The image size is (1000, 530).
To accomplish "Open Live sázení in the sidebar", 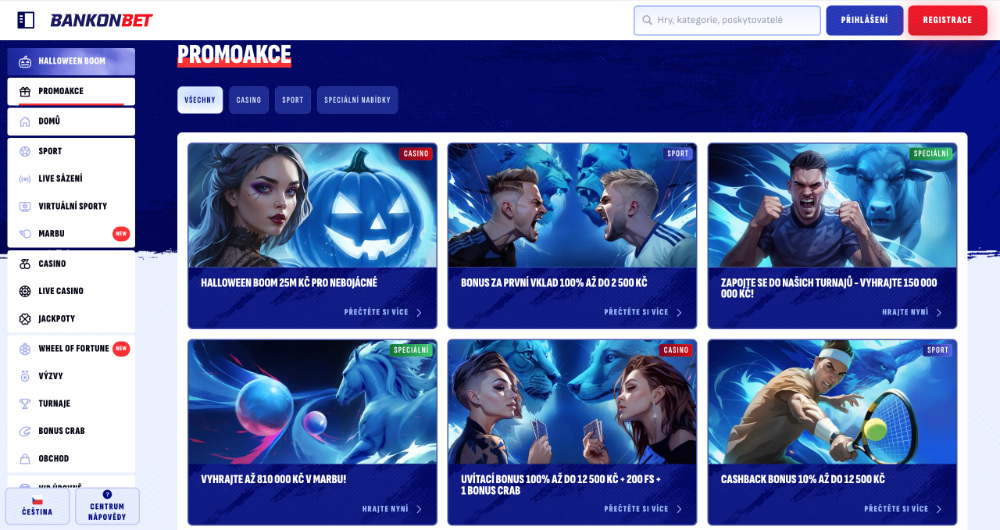I will tap(71, 179).
